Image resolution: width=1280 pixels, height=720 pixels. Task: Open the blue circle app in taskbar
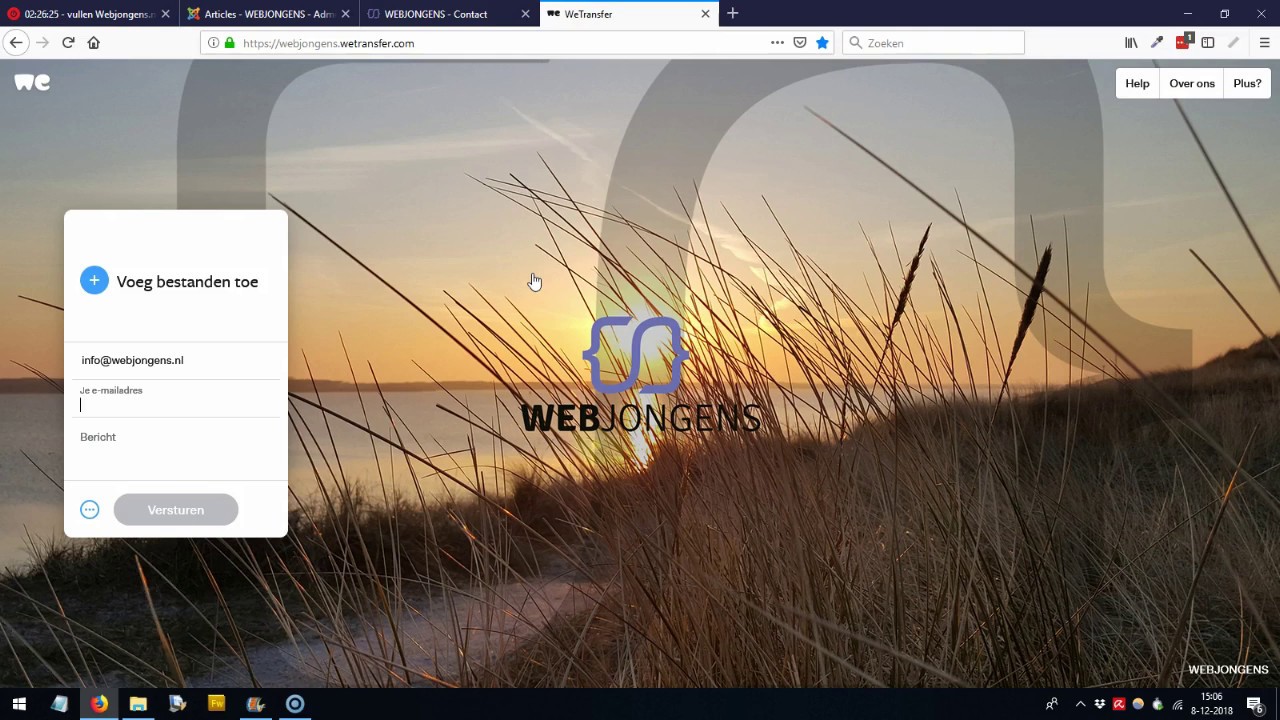[x=295, y=704]
